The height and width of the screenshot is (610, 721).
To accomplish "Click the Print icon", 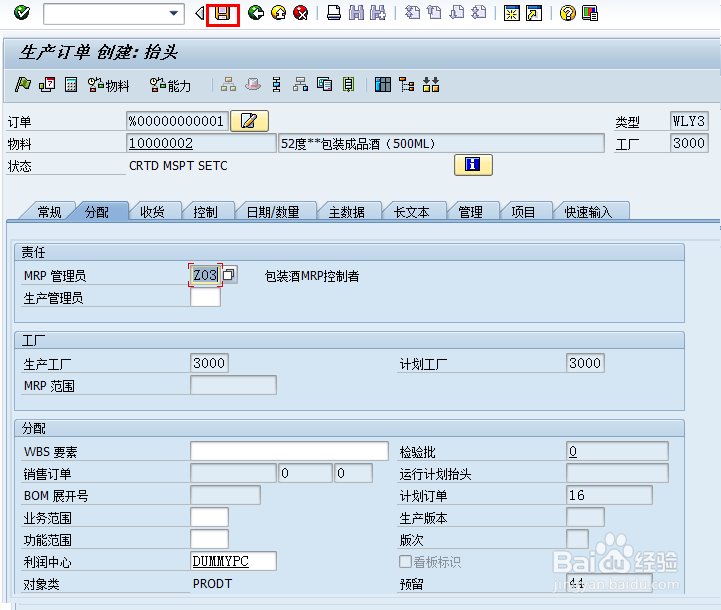I will 334,13.
